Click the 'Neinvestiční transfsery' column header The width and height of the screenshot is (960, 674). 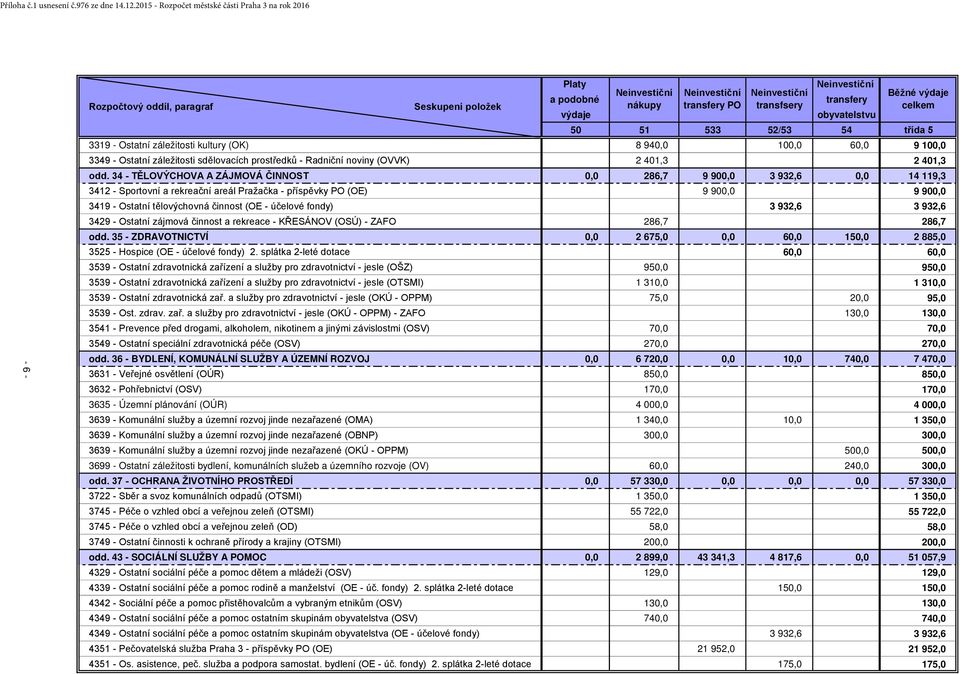779,99
